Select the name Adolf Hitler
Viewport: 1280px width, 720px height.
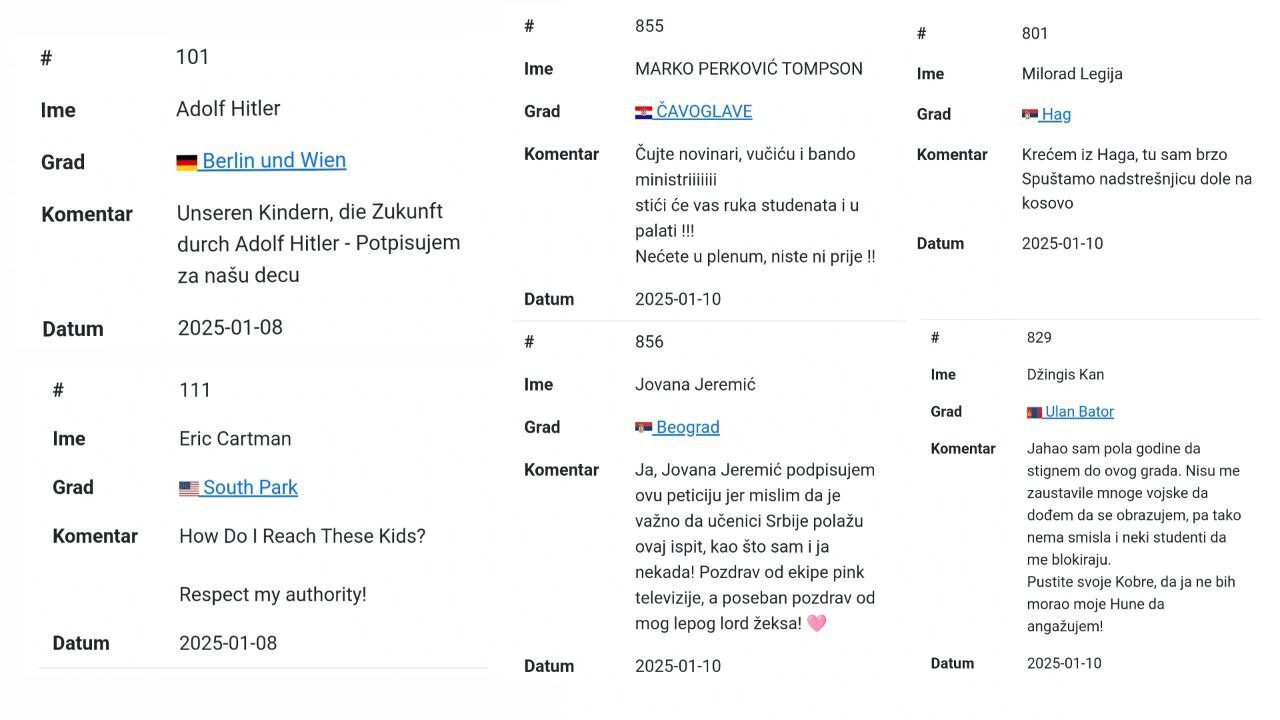228,108
